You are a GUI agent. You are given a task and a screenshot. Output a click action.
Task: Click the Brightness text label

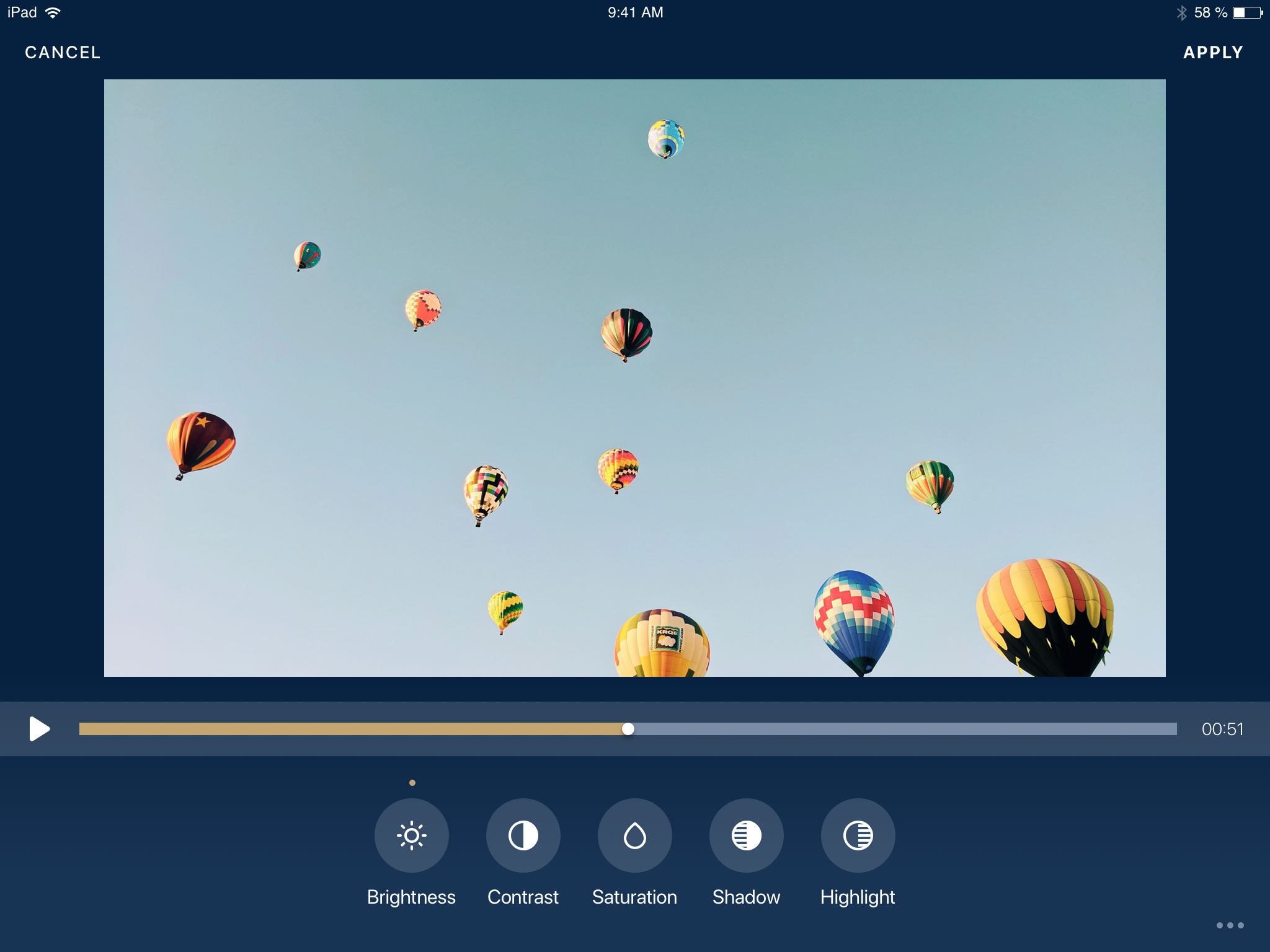tap(411, 897)
